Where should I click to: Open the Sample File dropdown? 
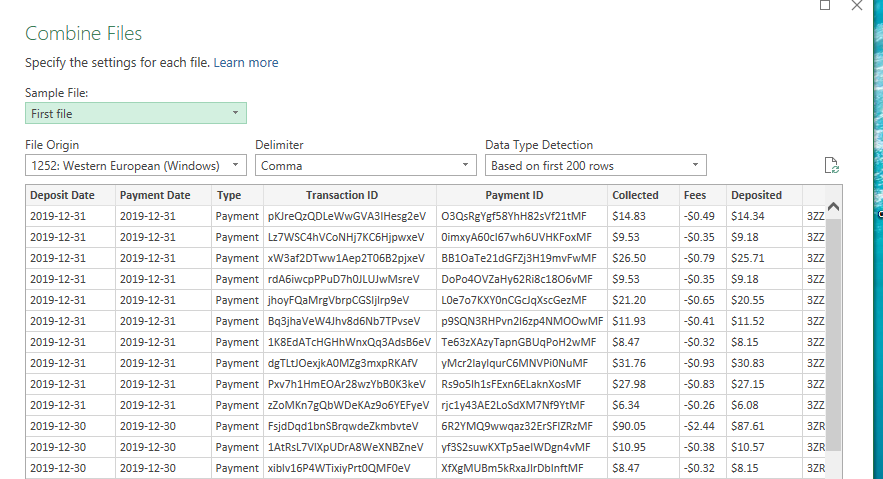click(135, 114)
